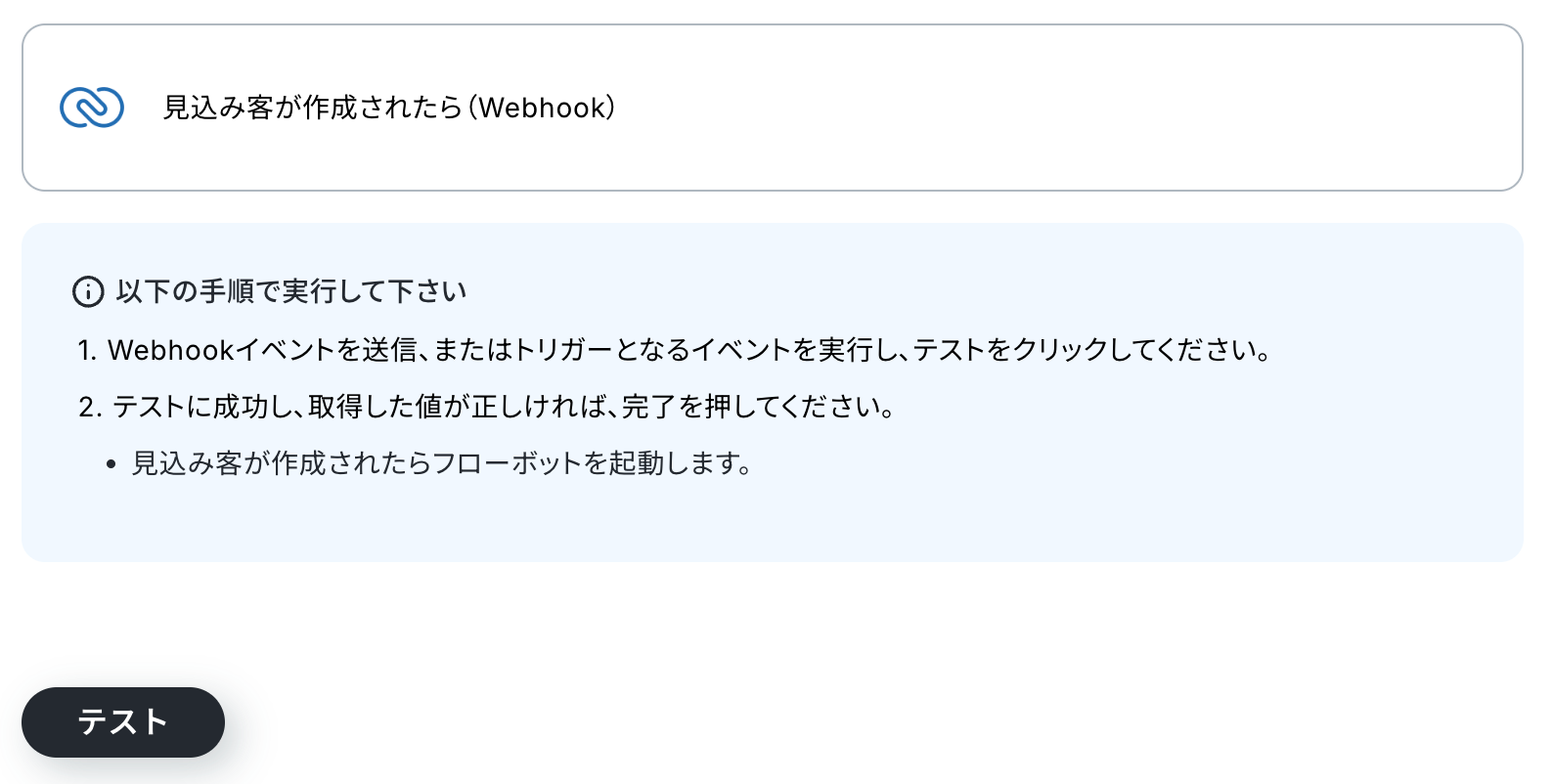The height and width of the screenshot is (784, 1553).
Task: Click the 以下の手順で実行して下さい heading
Action: coord(291,291)
